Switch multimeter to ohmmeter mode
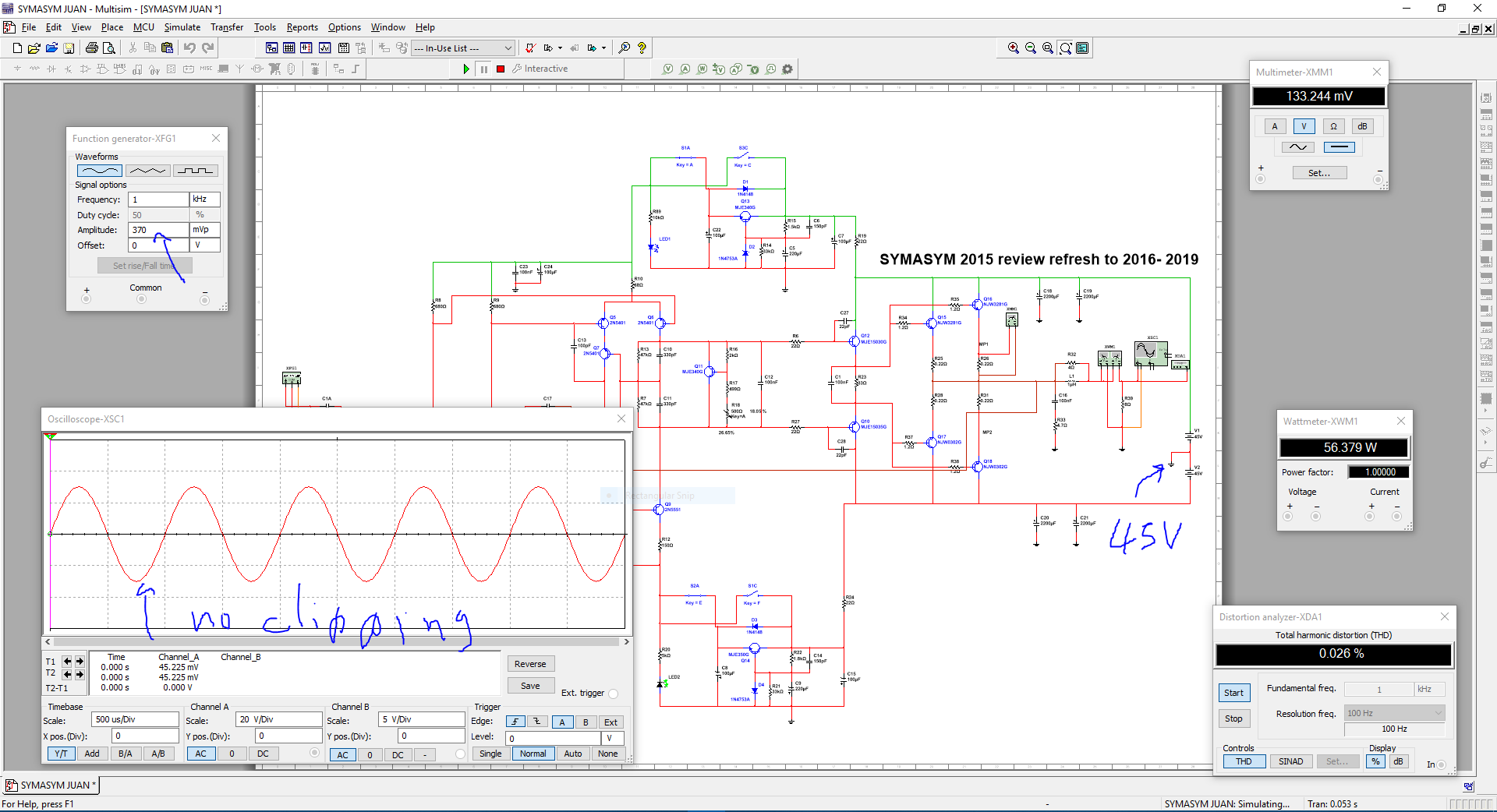Screen dimensions: 1497x812 coord(1333,126)
